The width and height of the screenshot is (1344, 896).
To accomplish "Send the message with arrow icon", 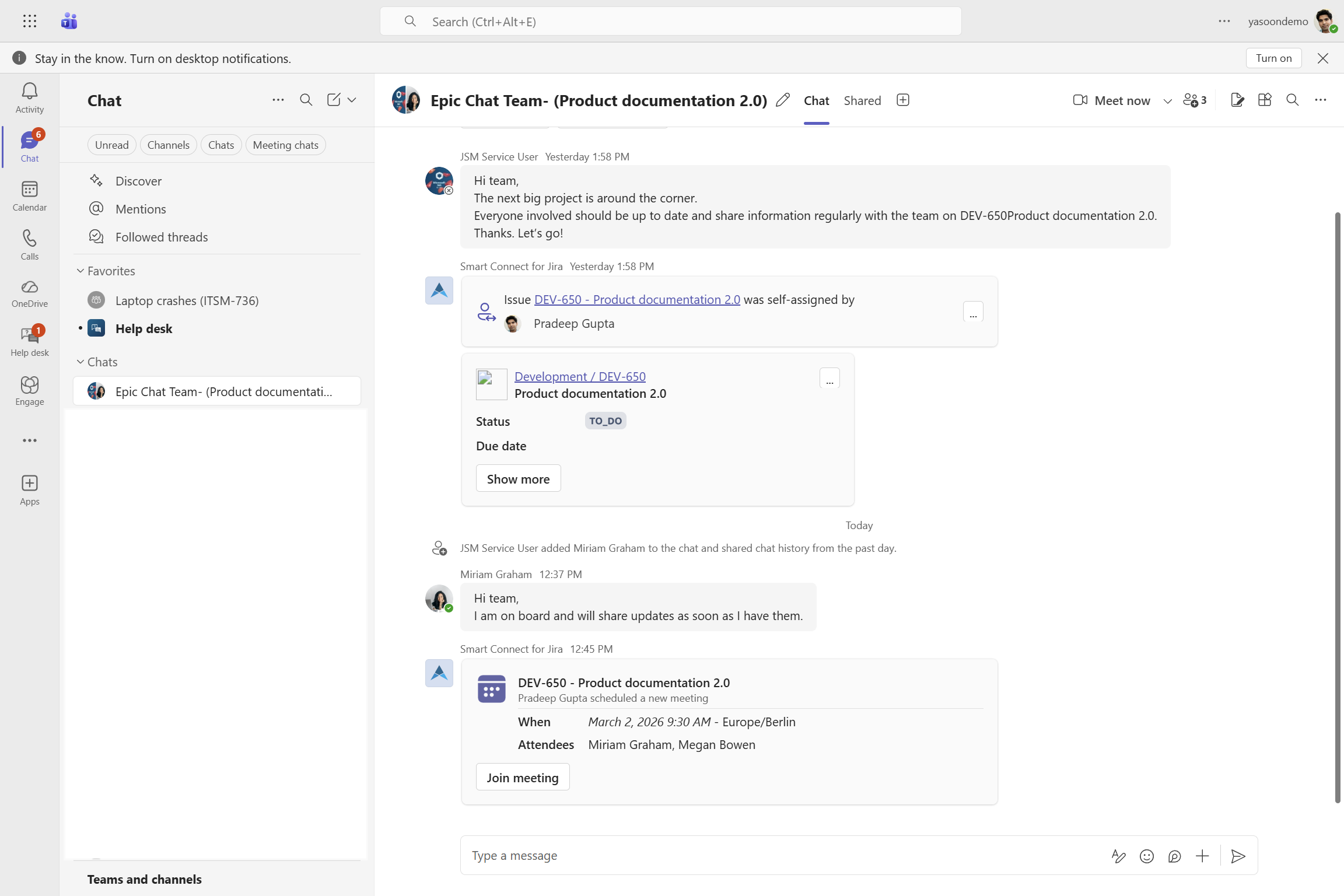I will [1238, 856].
